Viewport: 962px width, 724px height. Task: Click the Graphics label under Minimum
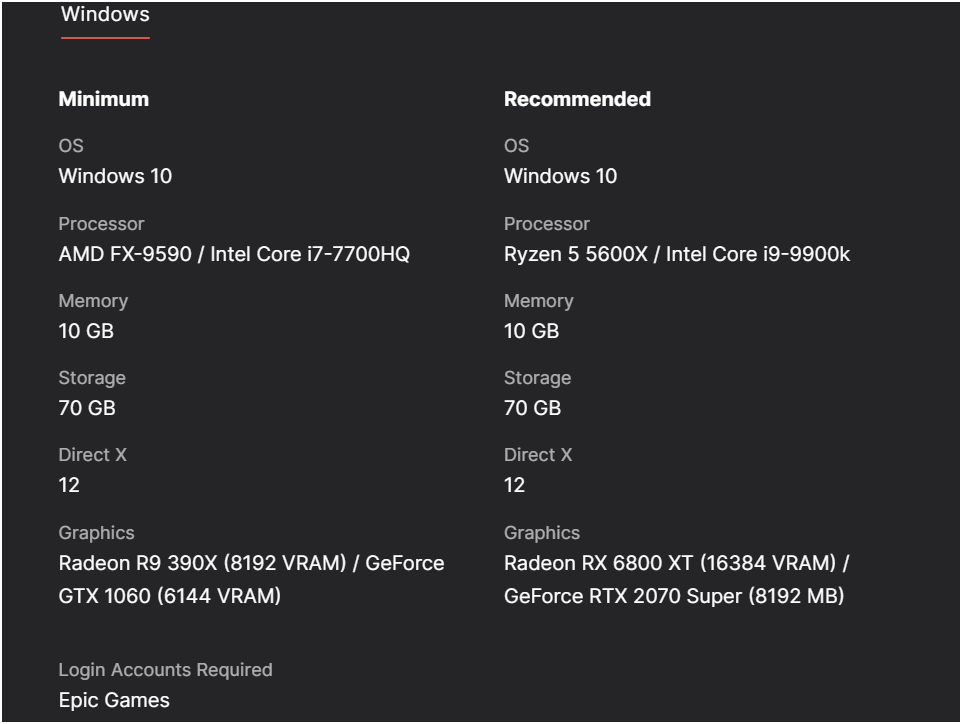(96, 533)
